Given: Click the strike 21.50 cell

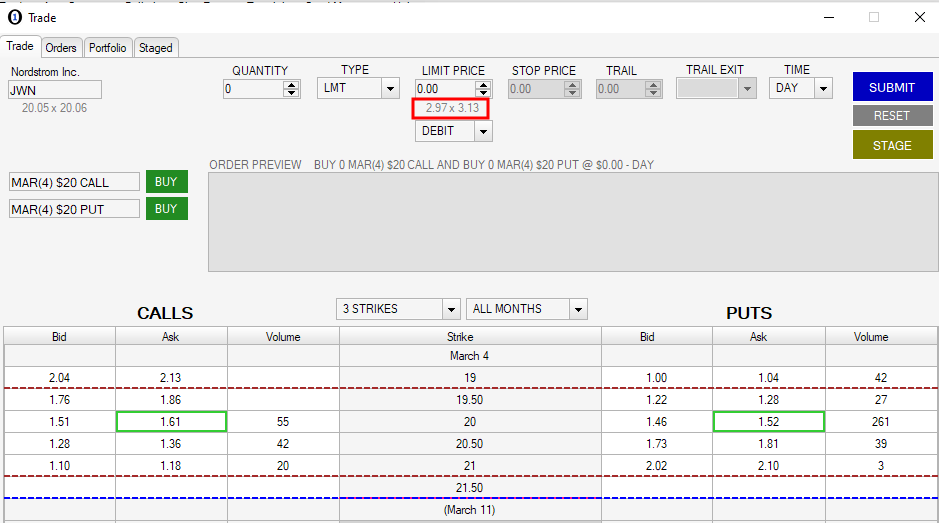Looking at the screenshot, I should [x=470, y=488].
